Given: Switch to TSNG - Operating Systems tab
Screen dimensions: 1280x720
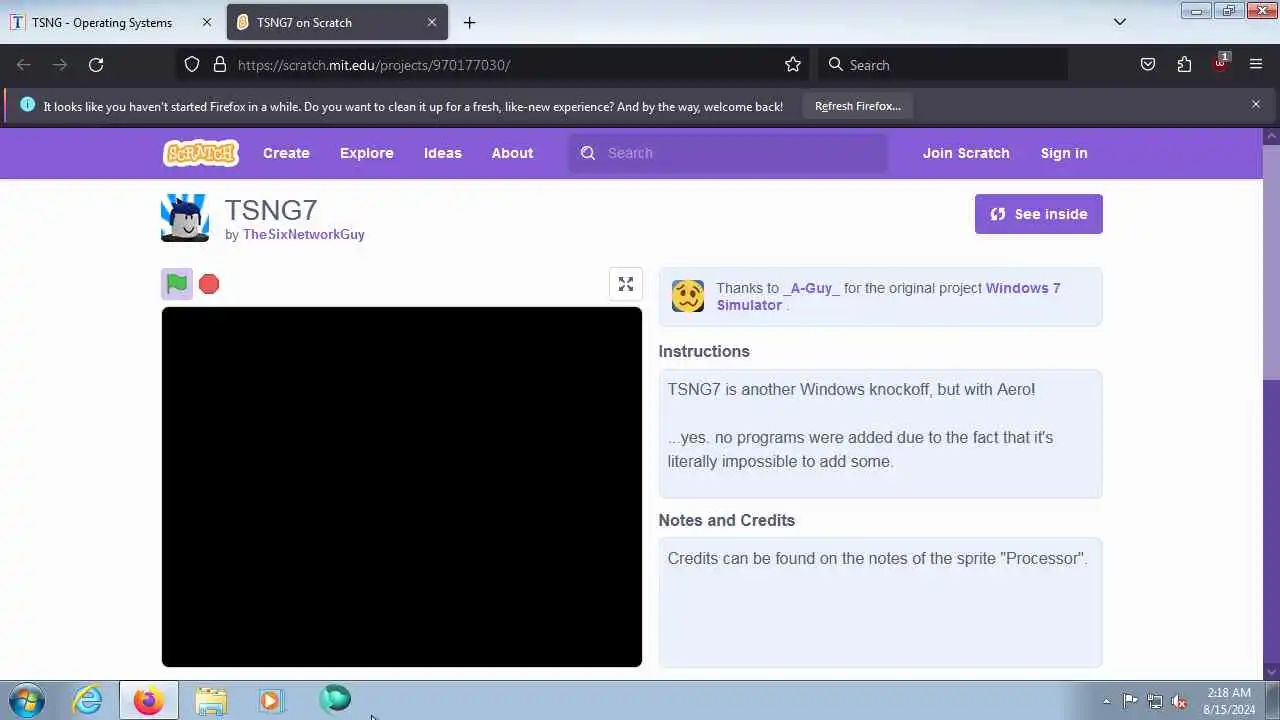Looking at the screenshot, I should click(x=102, y=22).
